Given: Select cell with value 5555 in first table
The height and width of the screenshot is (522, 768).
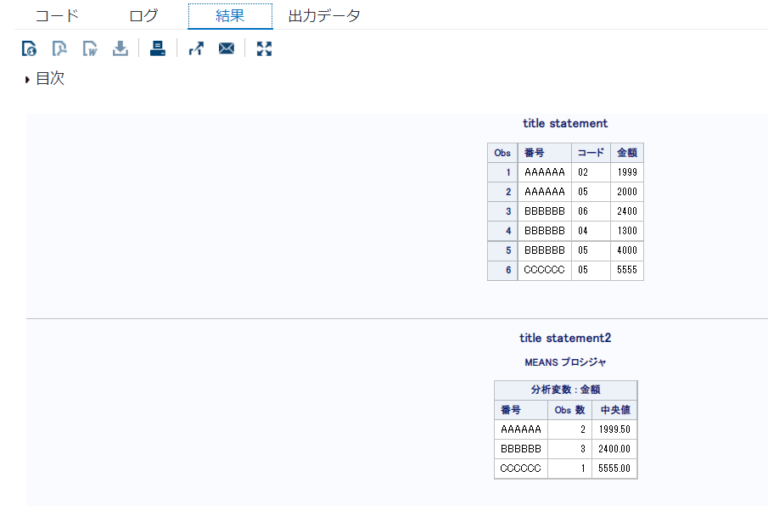Looking at the screenshot, I should click(x=627, y=270).
